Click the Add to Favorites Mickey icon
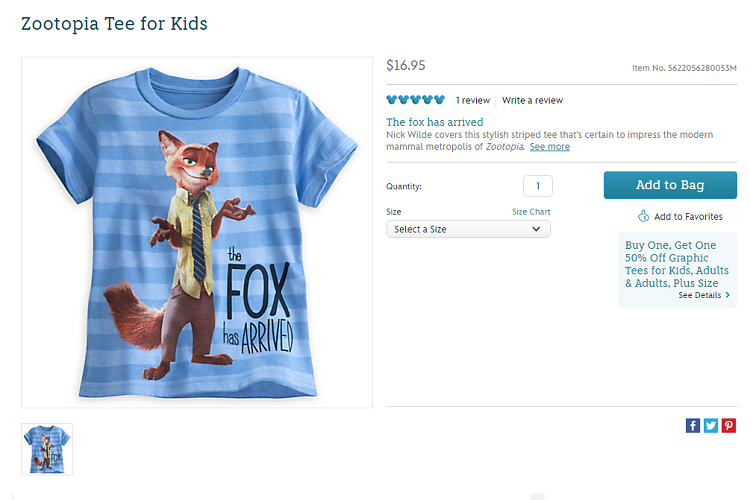Viewport: 750px width, 500px height. pos(644,216)
